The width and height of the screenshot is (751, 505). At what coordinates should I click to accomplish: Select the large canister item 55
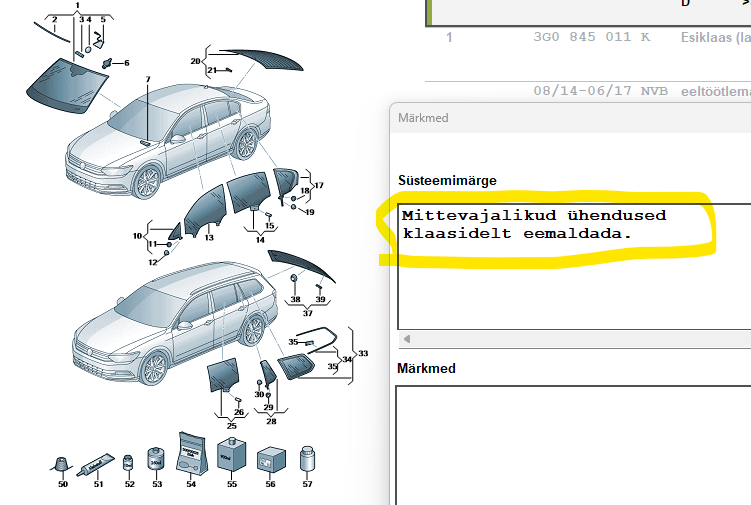pyautogui.click(x=231, y=456)
